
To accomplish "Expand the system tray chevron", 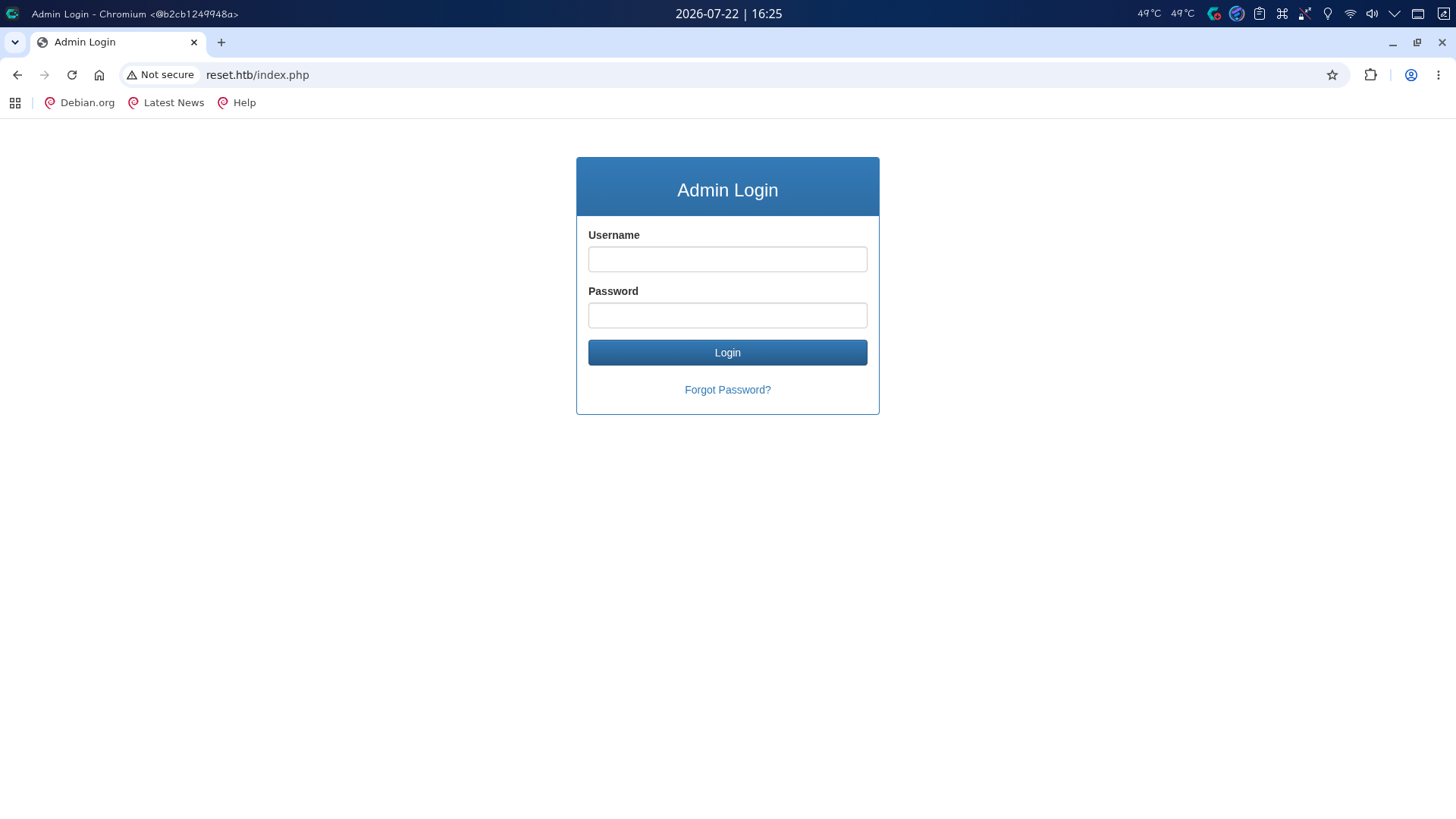I will click(1395, 14).
